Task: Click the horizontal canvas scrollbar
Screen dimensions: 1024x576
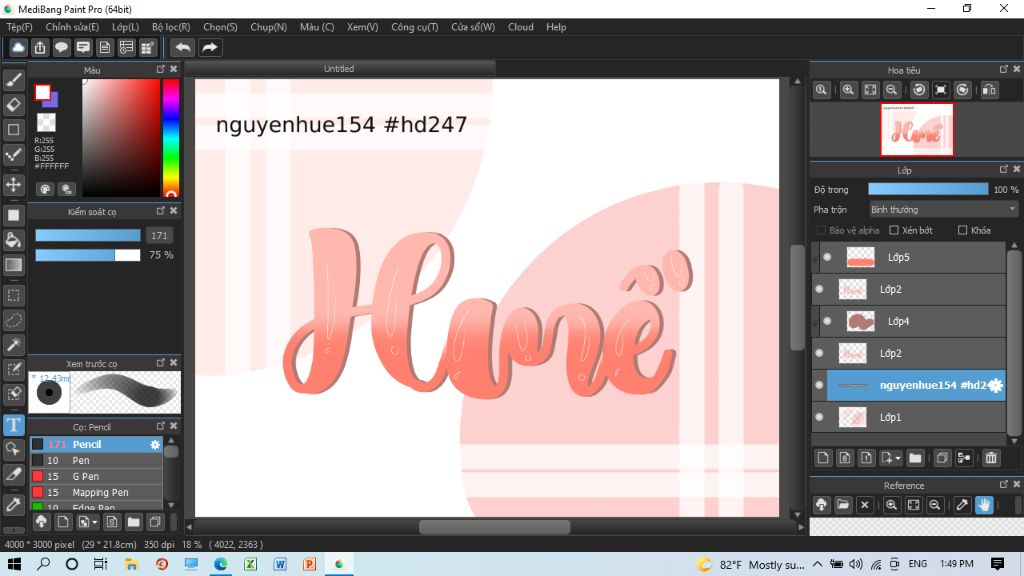Action: point(494,526)
